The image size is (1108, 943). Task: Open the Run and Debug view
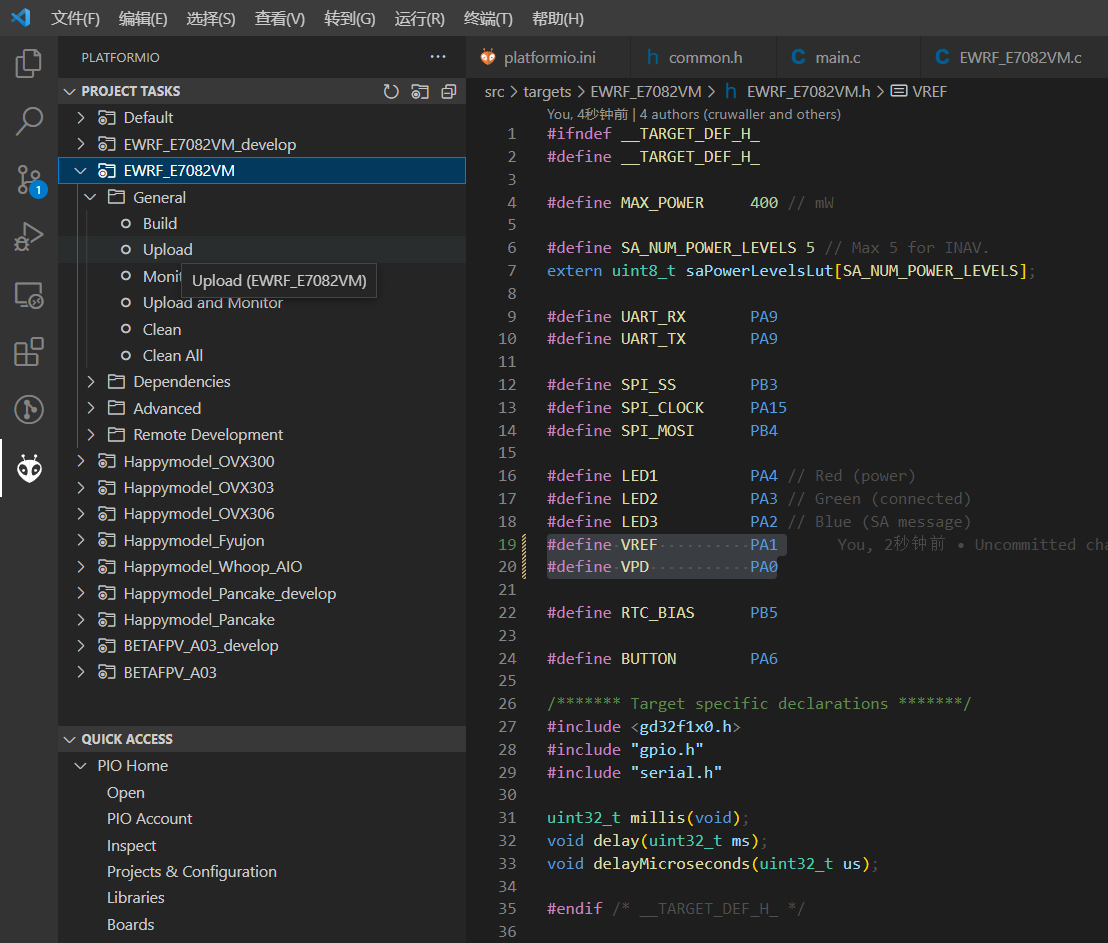(29, 237)
